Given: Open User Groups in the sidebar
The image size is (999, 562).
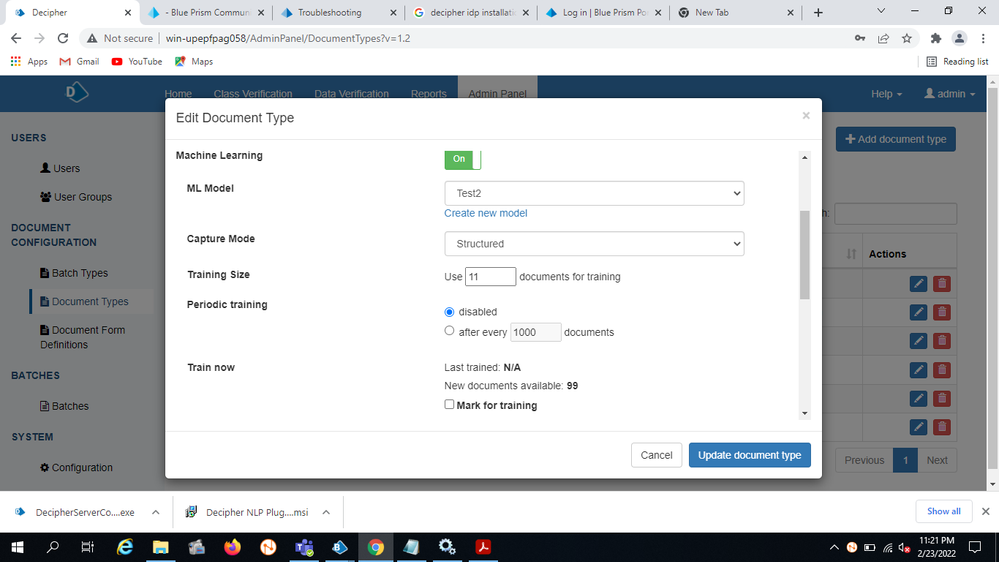Looking at the screenshot, I should 76,197.
